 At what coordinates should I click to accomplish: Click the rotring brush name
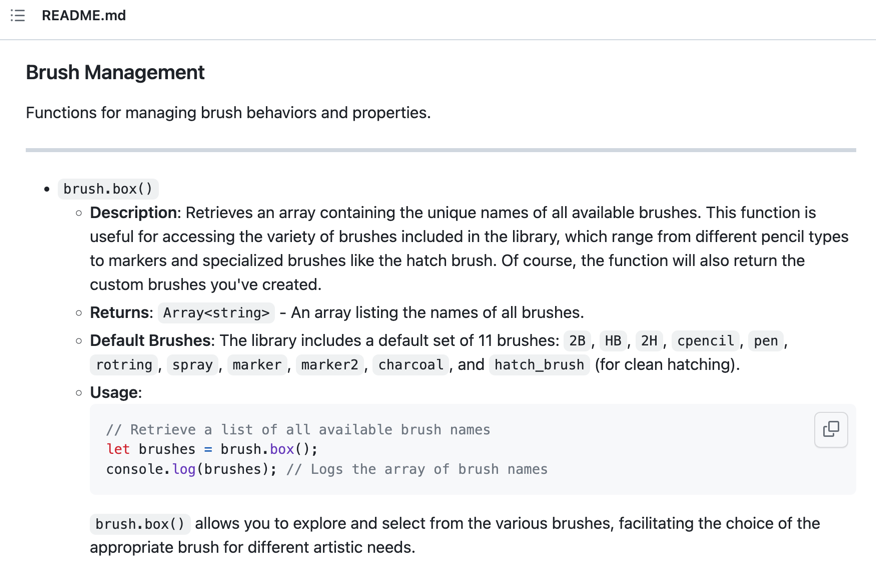tap(124, 365)
